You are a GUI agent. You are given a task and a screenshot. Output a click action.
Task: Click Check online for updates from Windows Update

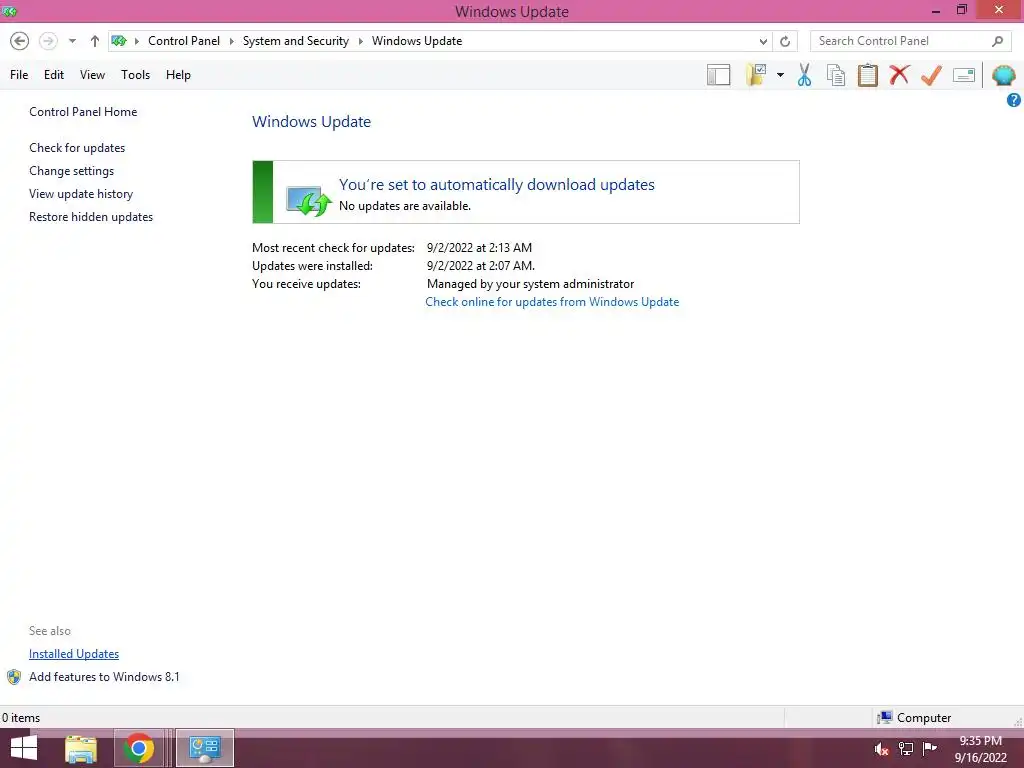[552, 302]
